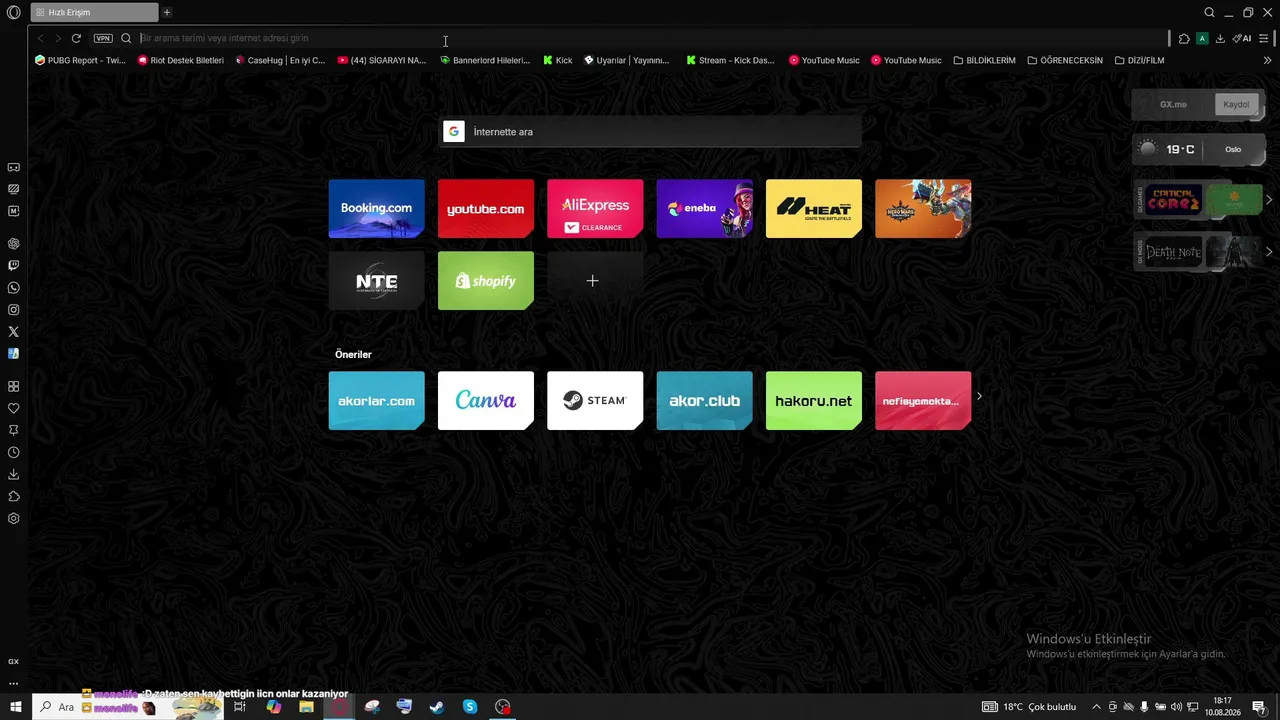
Task: Click the VPN badge in the address bar
Action: tap(103, 38)
